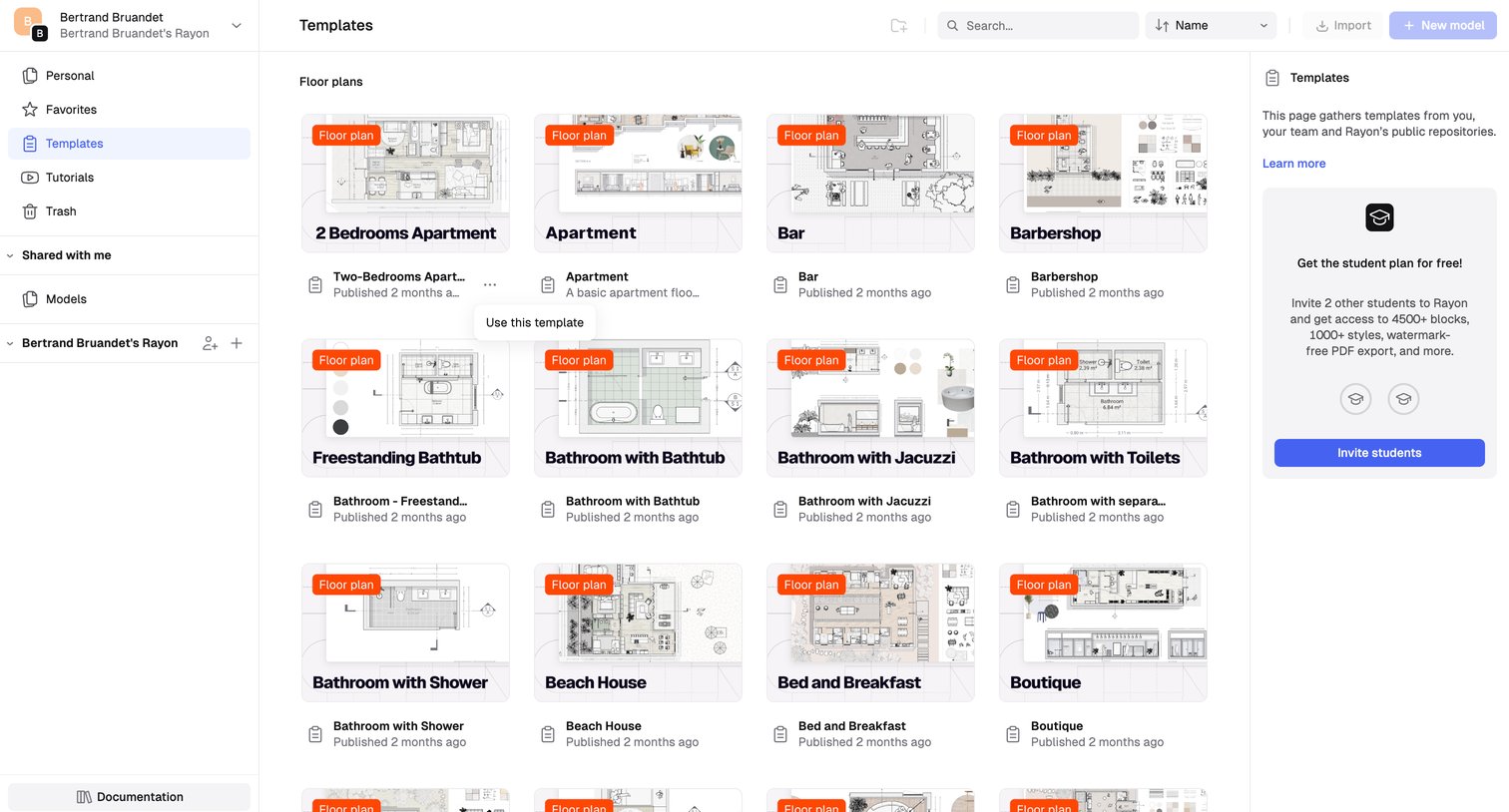Click the template icon beside Bathroom - Freestanding
This screenshot has width=1509, height=812.
click(x=315, y=510)
